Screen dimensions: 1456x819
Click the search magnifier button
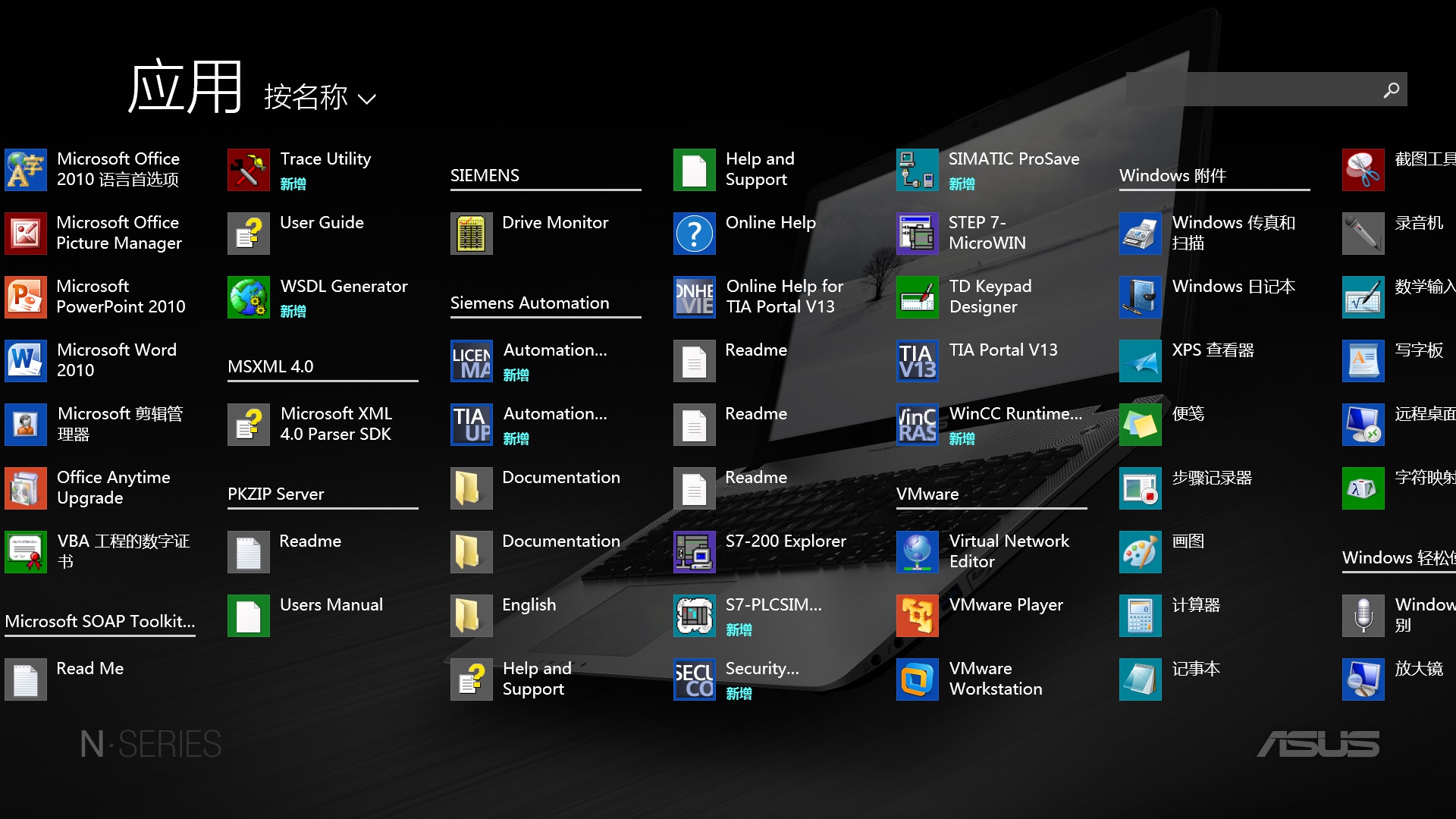[x=1391, y=89]
